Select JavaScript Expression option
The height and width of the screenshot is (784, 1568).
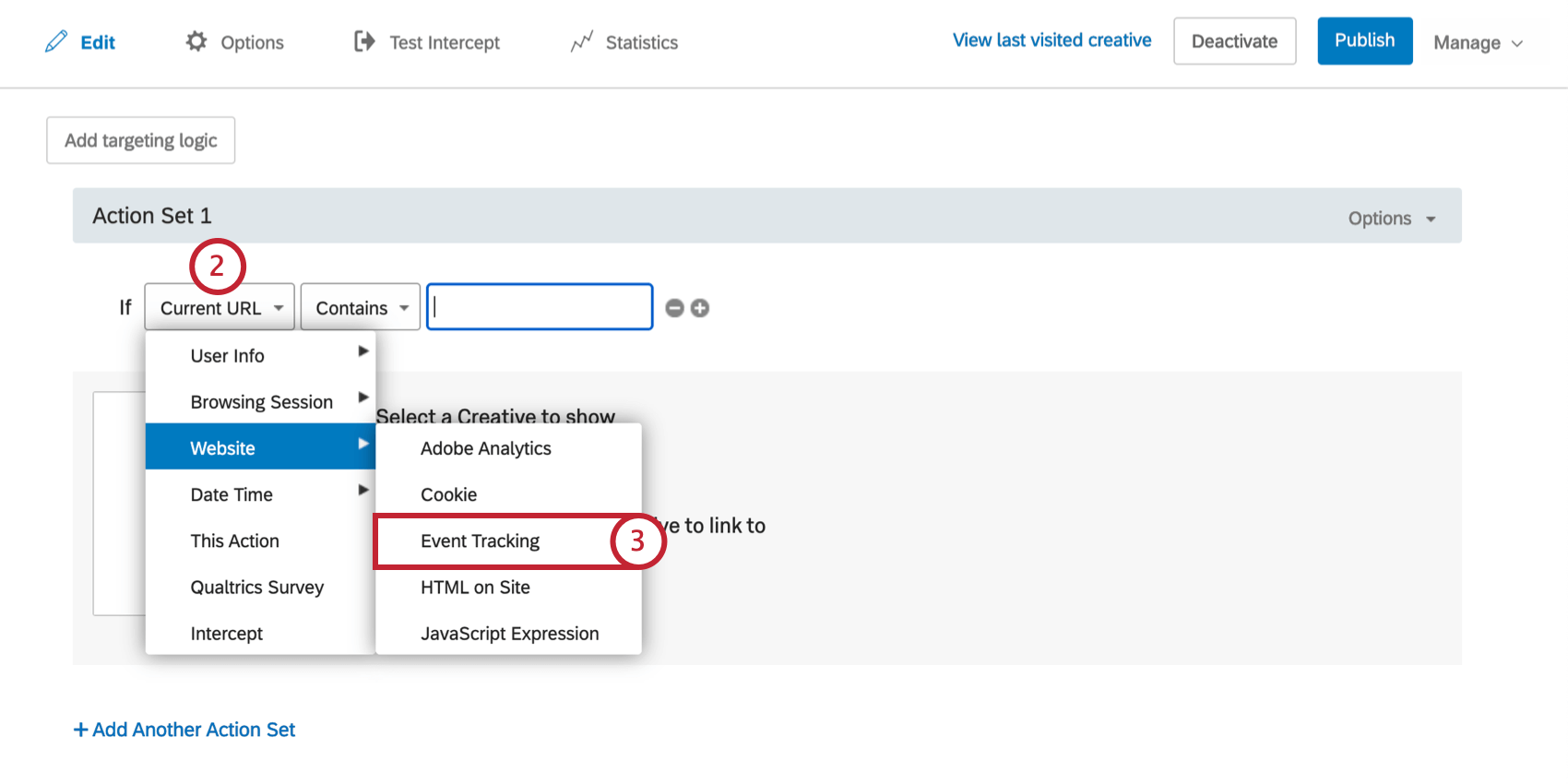coord(509,634)
